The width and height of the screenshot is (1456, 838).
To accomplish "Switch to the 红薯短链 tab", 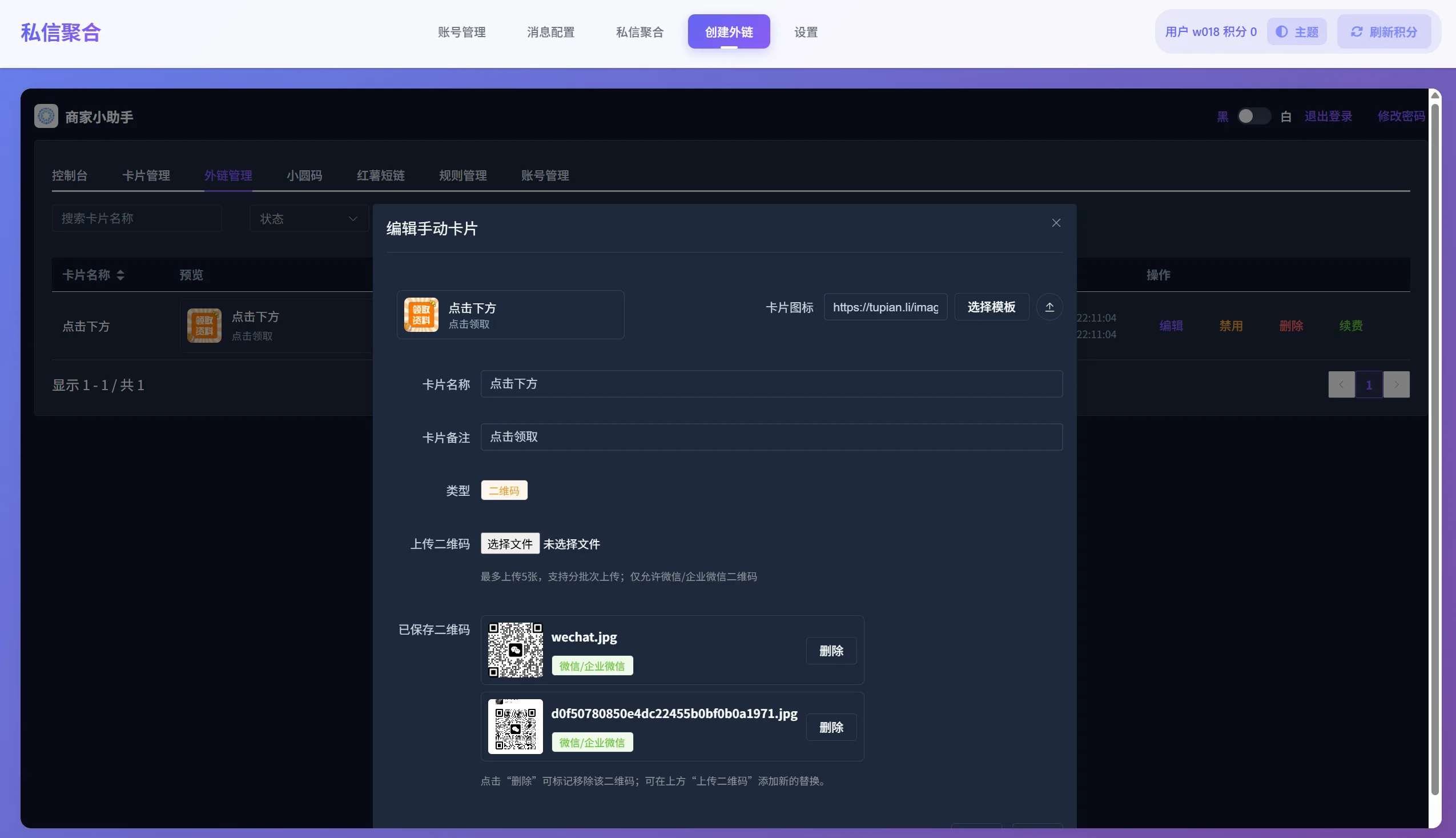I will 380,175.
